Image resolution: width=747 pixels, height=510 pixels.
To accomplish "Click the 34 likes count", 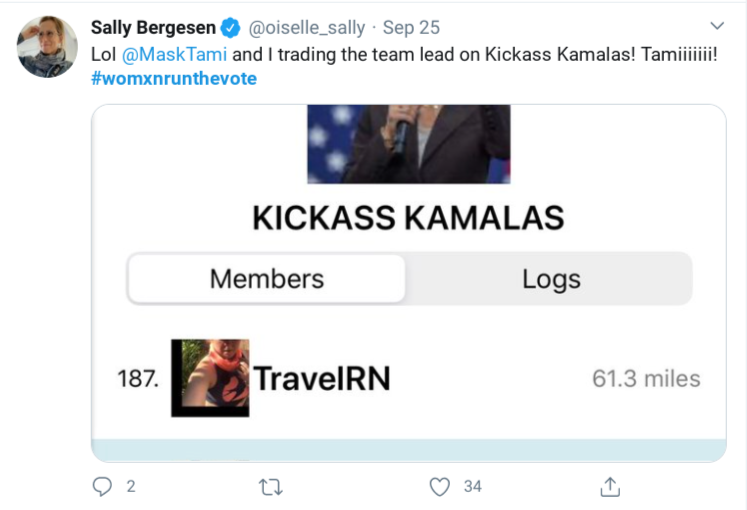I will coord(473,487).
